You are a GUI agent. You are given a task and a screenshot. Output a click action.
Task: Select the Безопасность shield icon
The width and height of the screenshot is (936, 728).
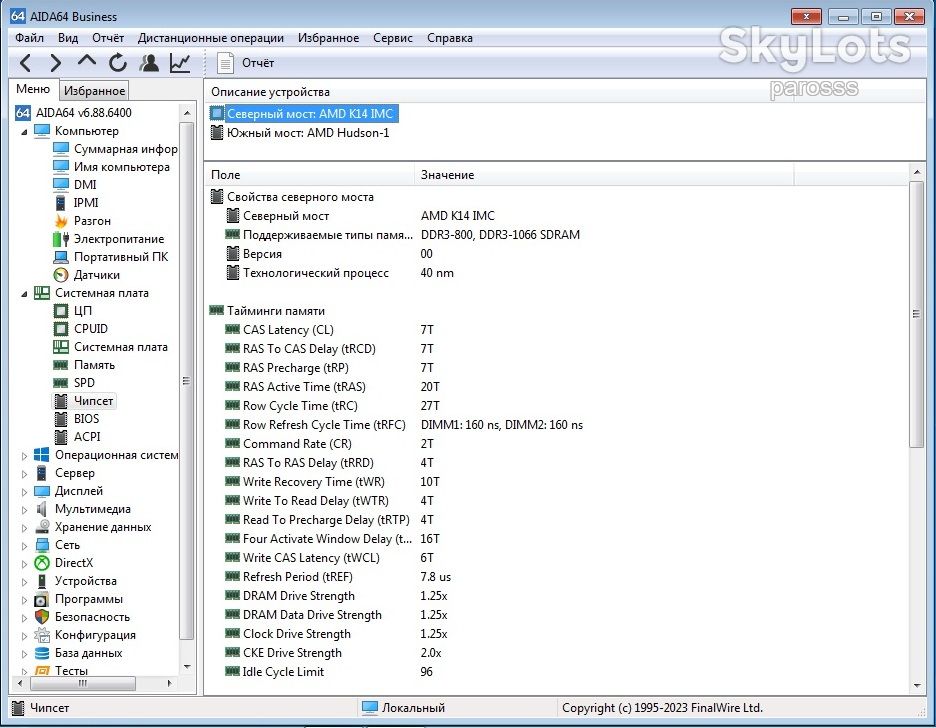(x=42, y=617)
